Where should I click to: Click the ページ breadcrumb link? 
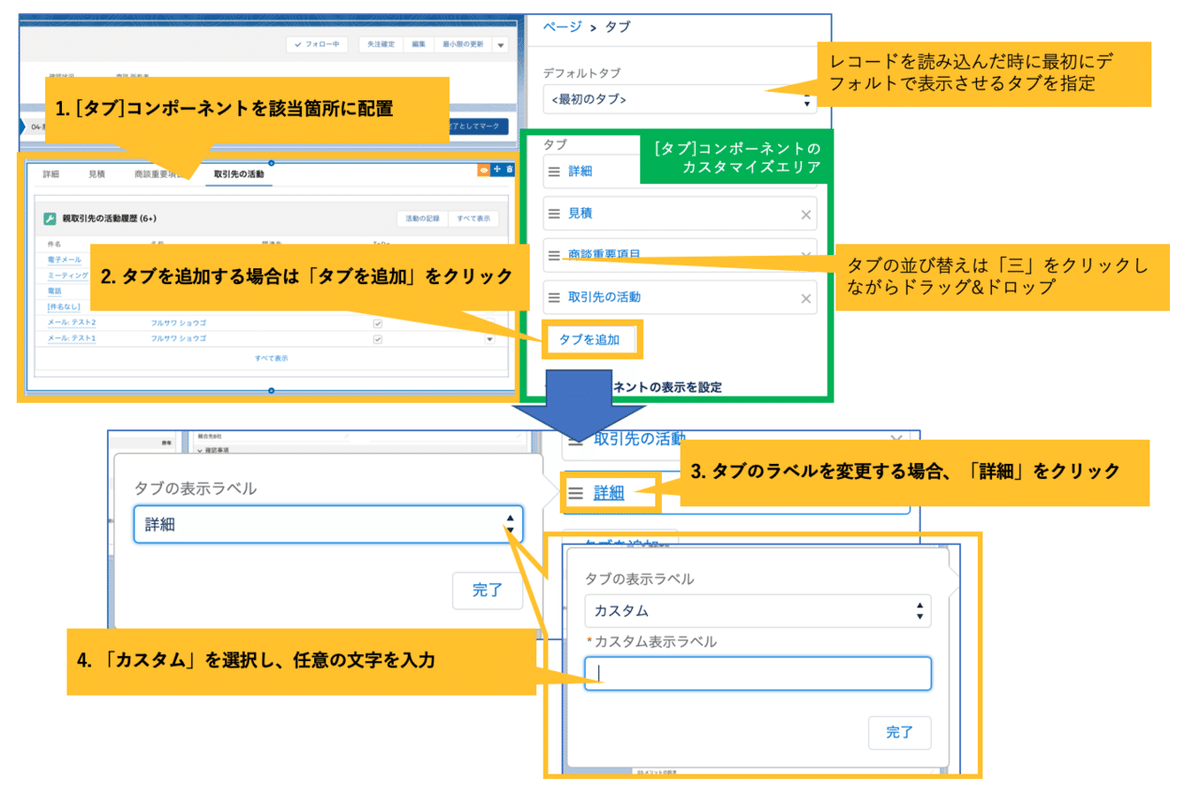pyautogui.click(x=562, y=27)
